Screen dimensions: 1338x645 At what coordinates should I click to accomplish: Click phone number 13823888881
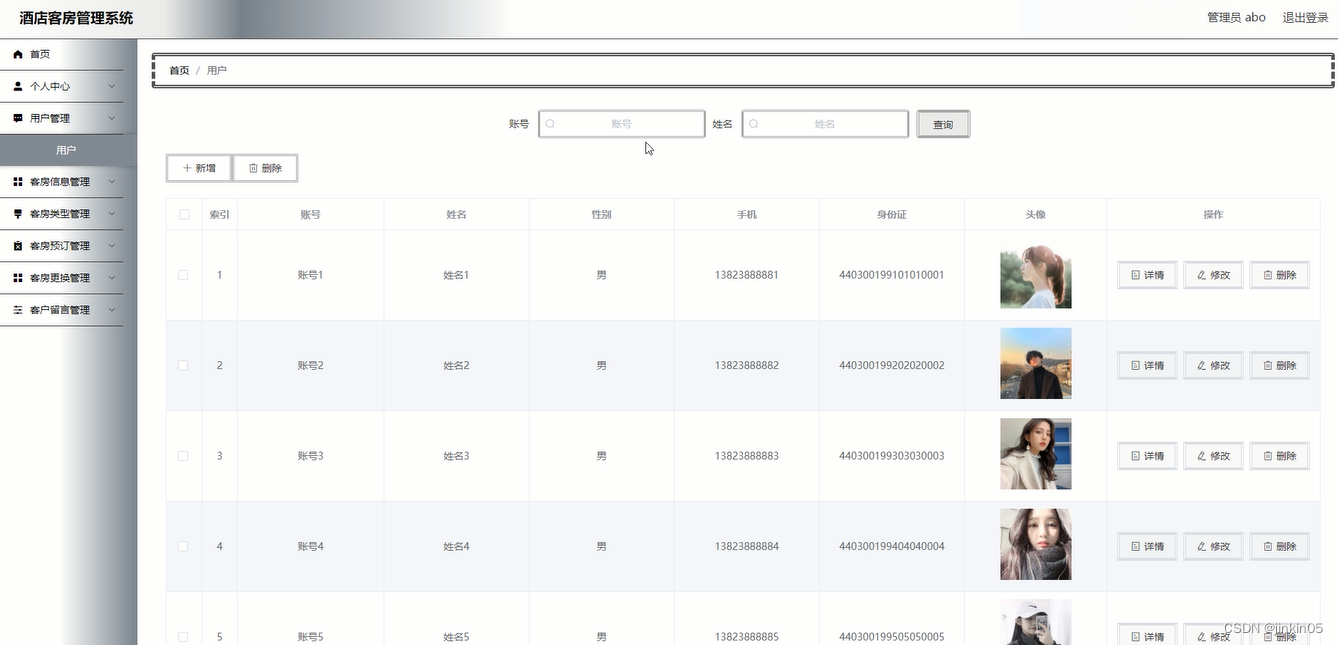pos(747,275)
